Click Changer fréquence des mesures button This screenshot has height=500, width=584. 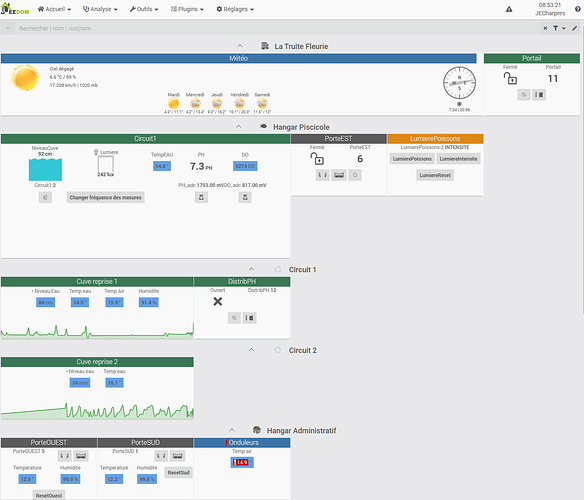click(x=105, y=197)
